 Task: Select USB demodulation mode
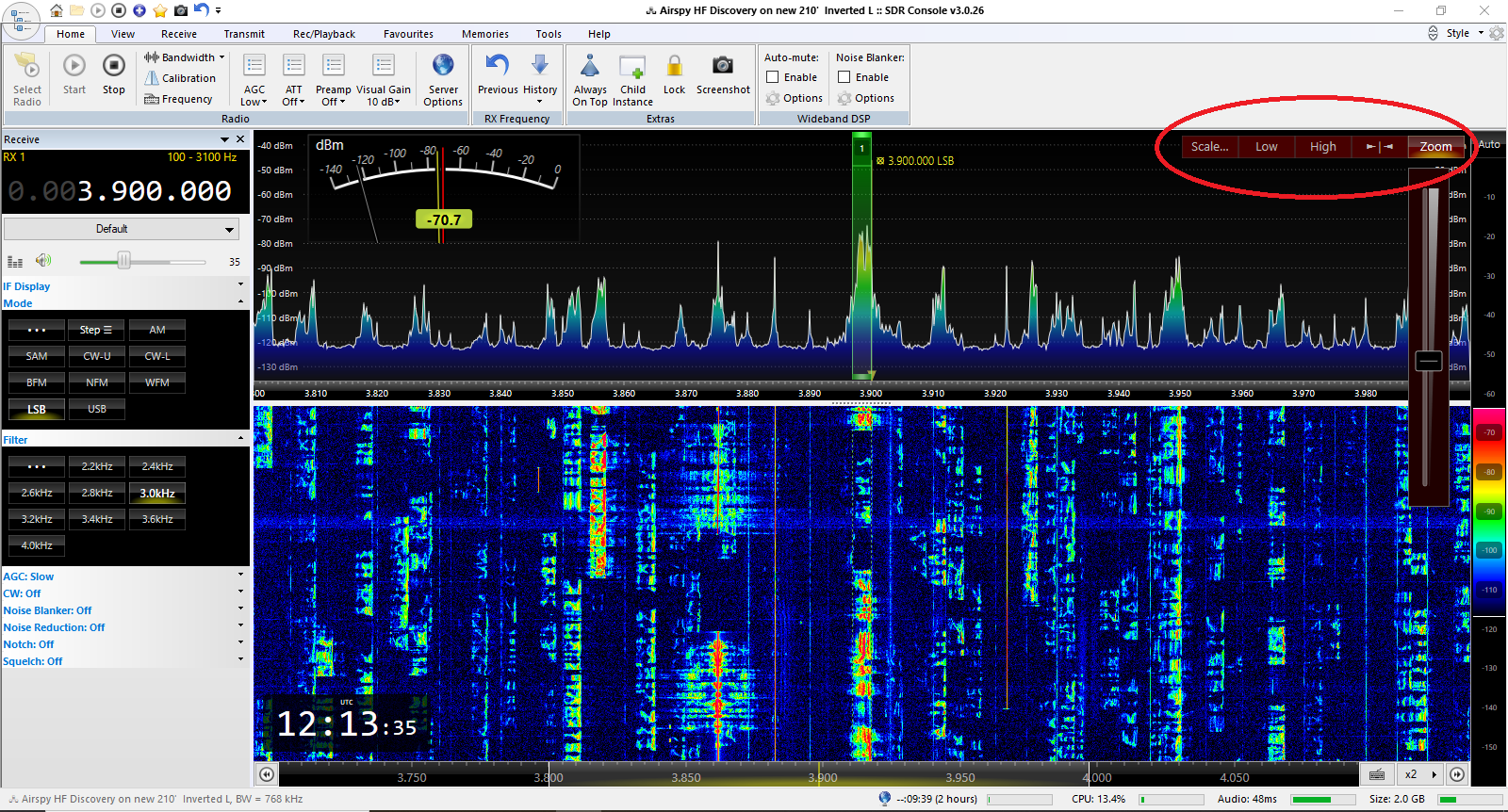[97, 409]
